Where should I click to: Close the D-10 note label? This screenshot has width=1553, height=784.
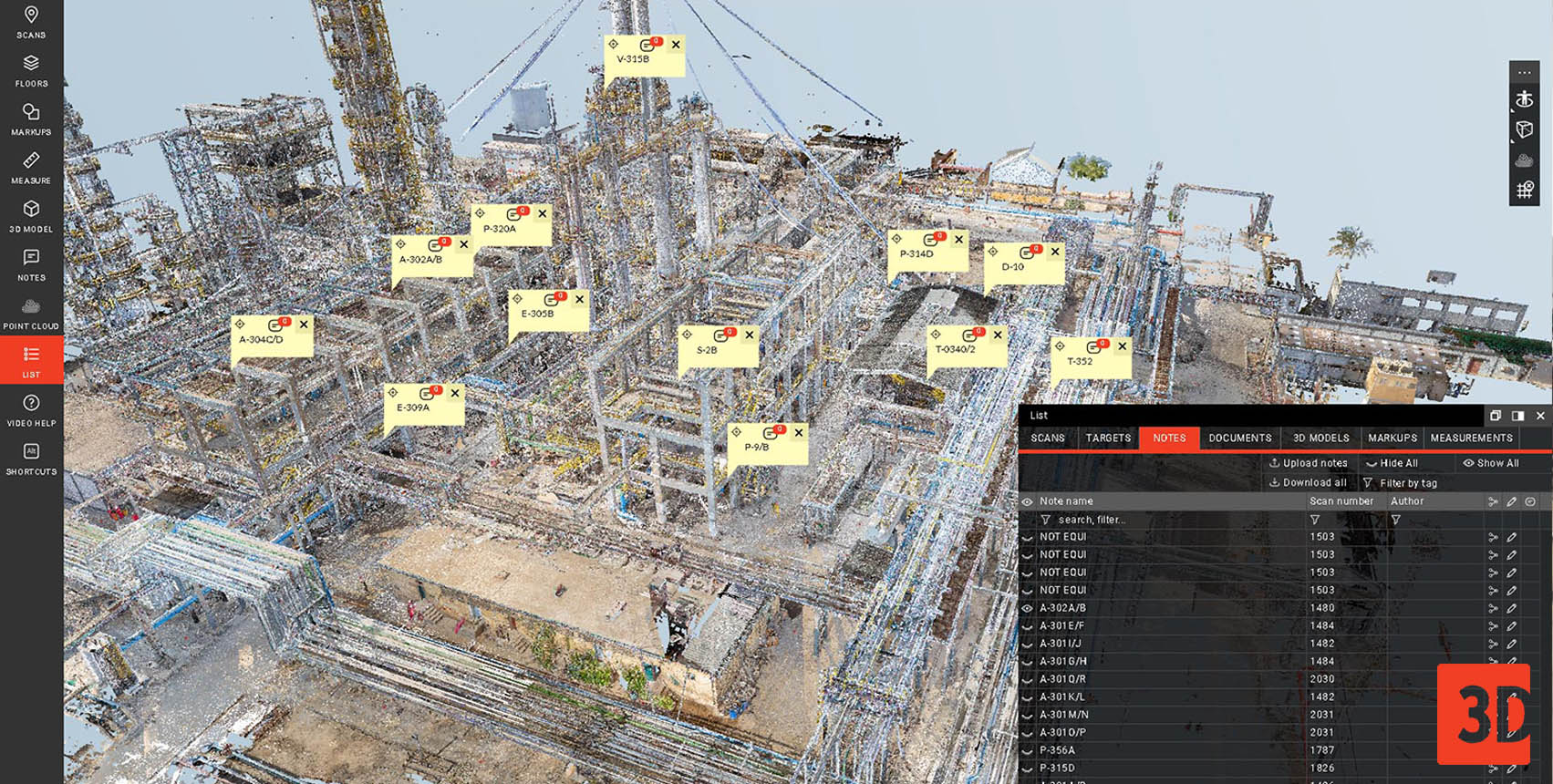point(1055,252)
